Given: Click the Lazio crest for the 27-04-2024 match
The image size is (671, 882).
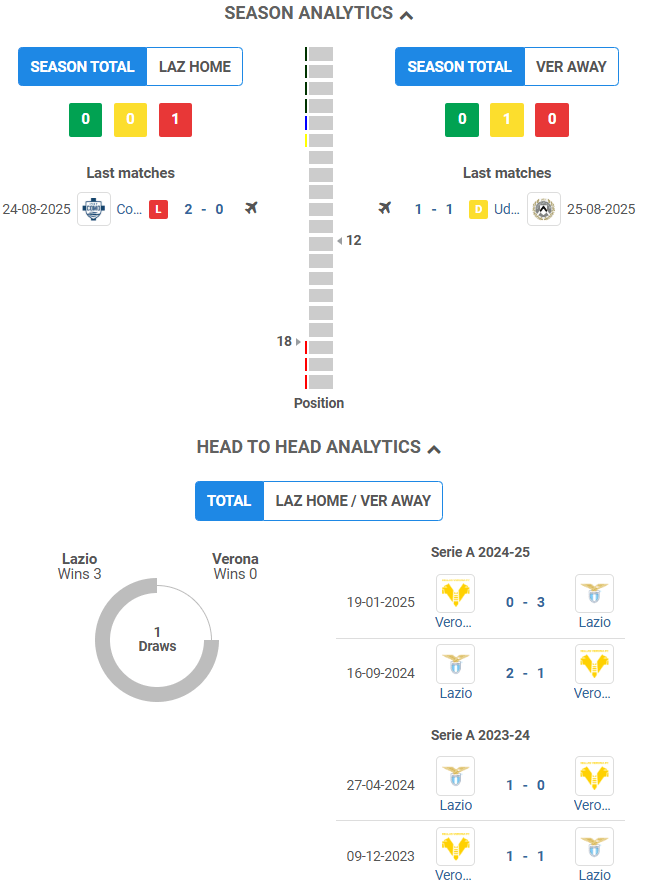Looking at the screenshot, I should click(456, 776).
